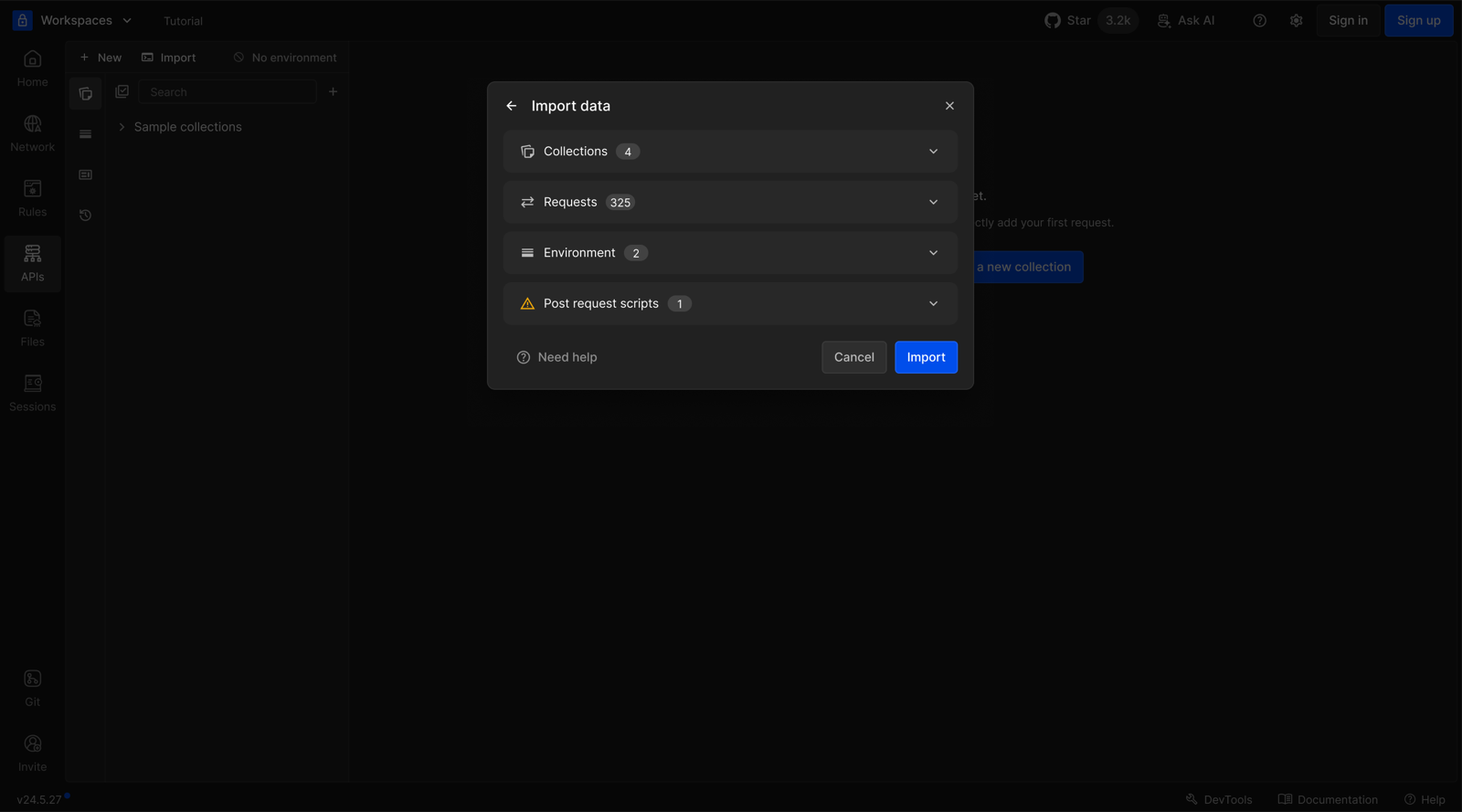1462x812 pixels.
Task: Click the Sign up button
Action: (1418, 20)
